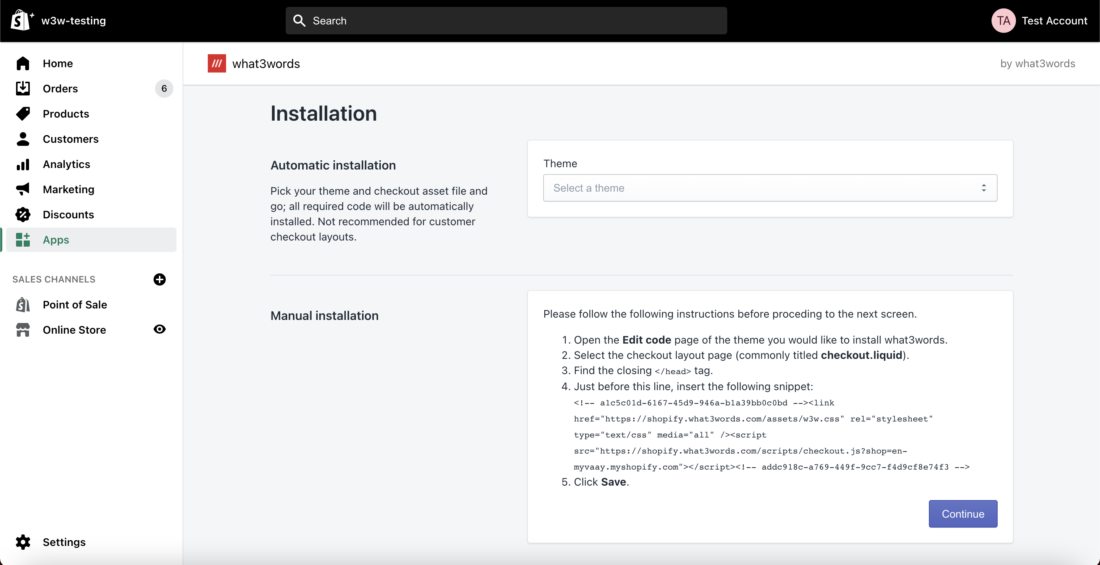The height and width of the screenshot is (565, 1100).
Task: Click the 'by what3words' text
Action: pos(1038,64)
